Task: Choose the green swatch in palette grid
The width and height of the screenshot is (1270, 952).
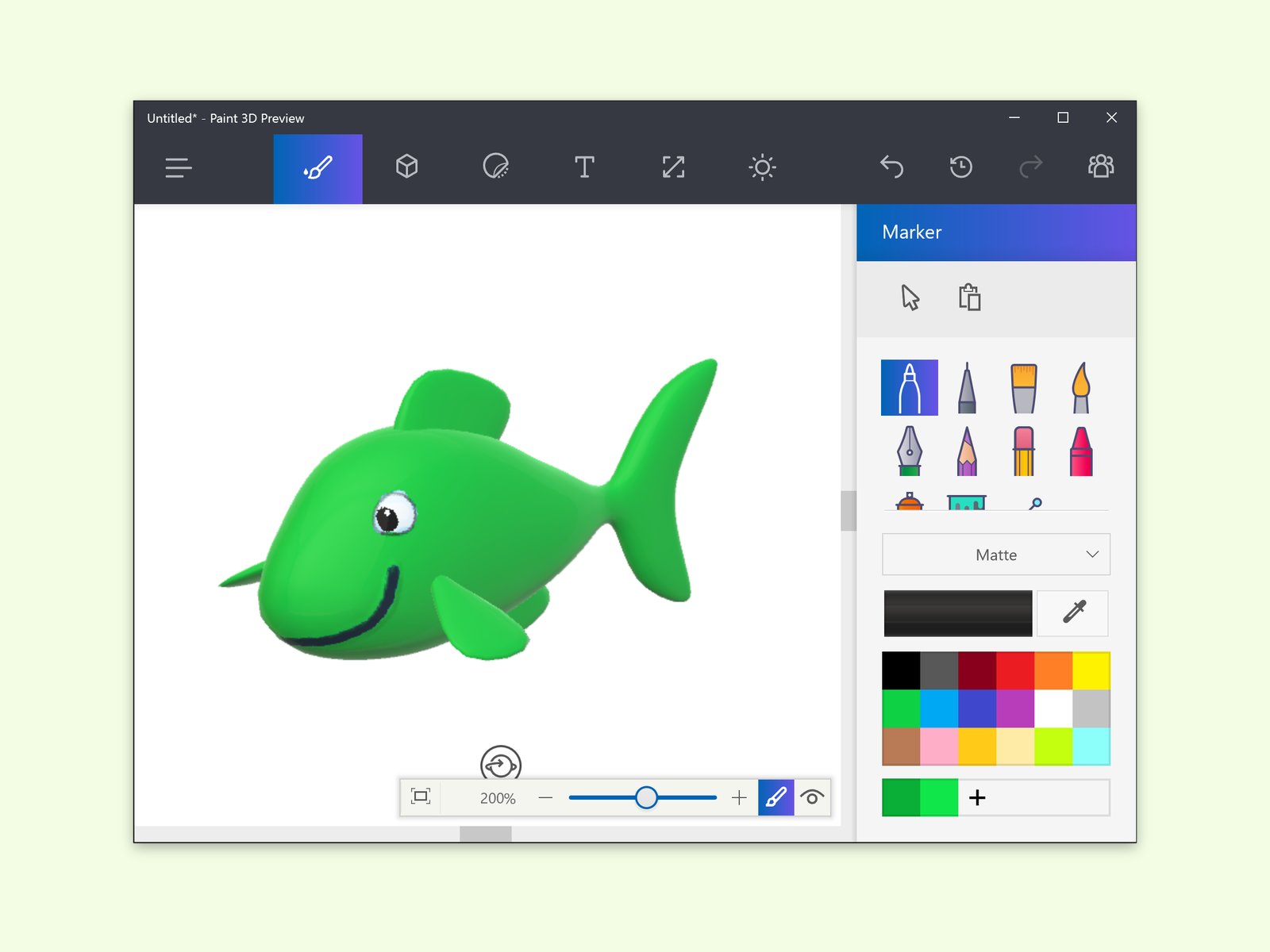Action: tap(901, 709)
